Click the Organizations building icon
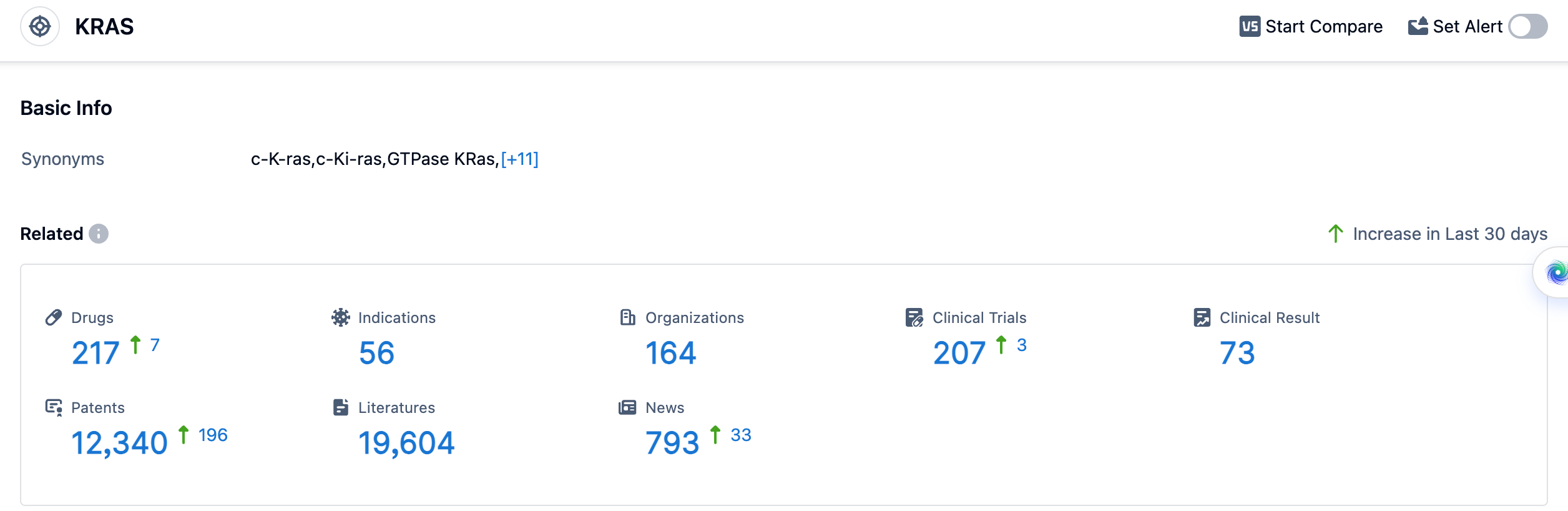This screenshot has height=511, width=1568. [x=627, y=318]
